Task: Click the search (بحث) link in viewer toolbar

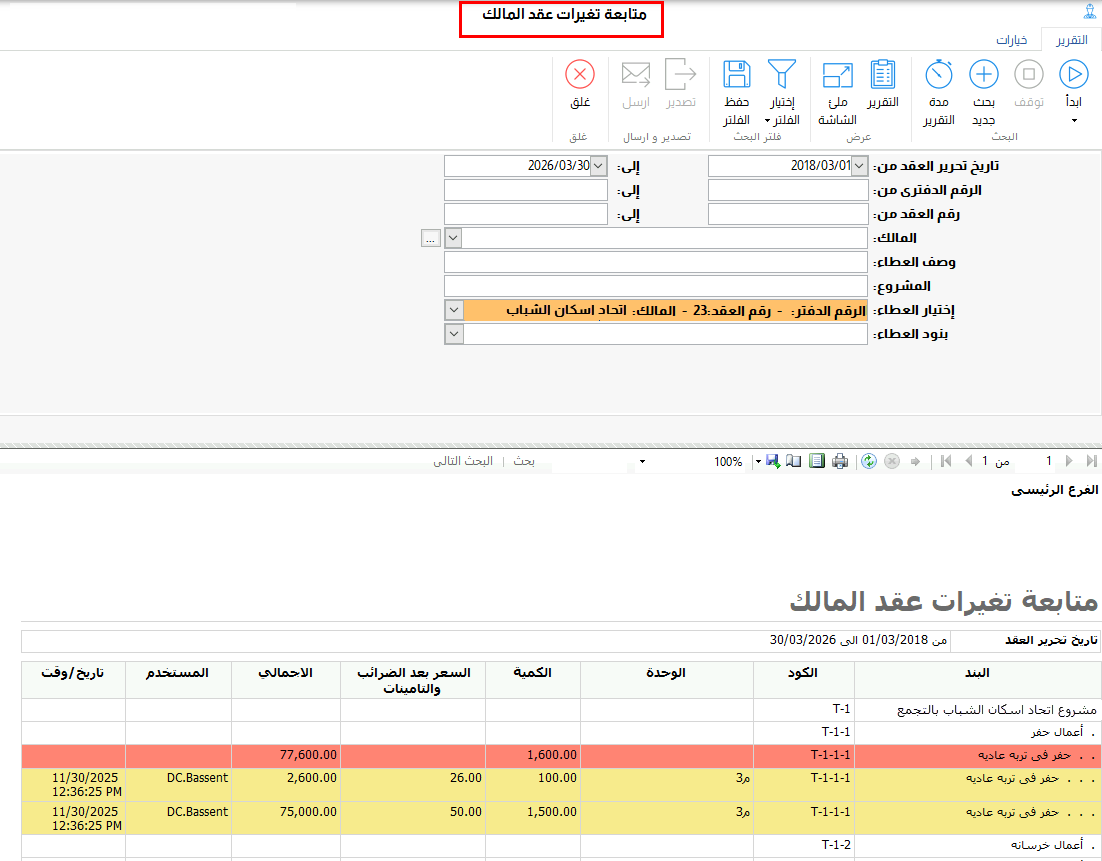Action: point(524,461)
